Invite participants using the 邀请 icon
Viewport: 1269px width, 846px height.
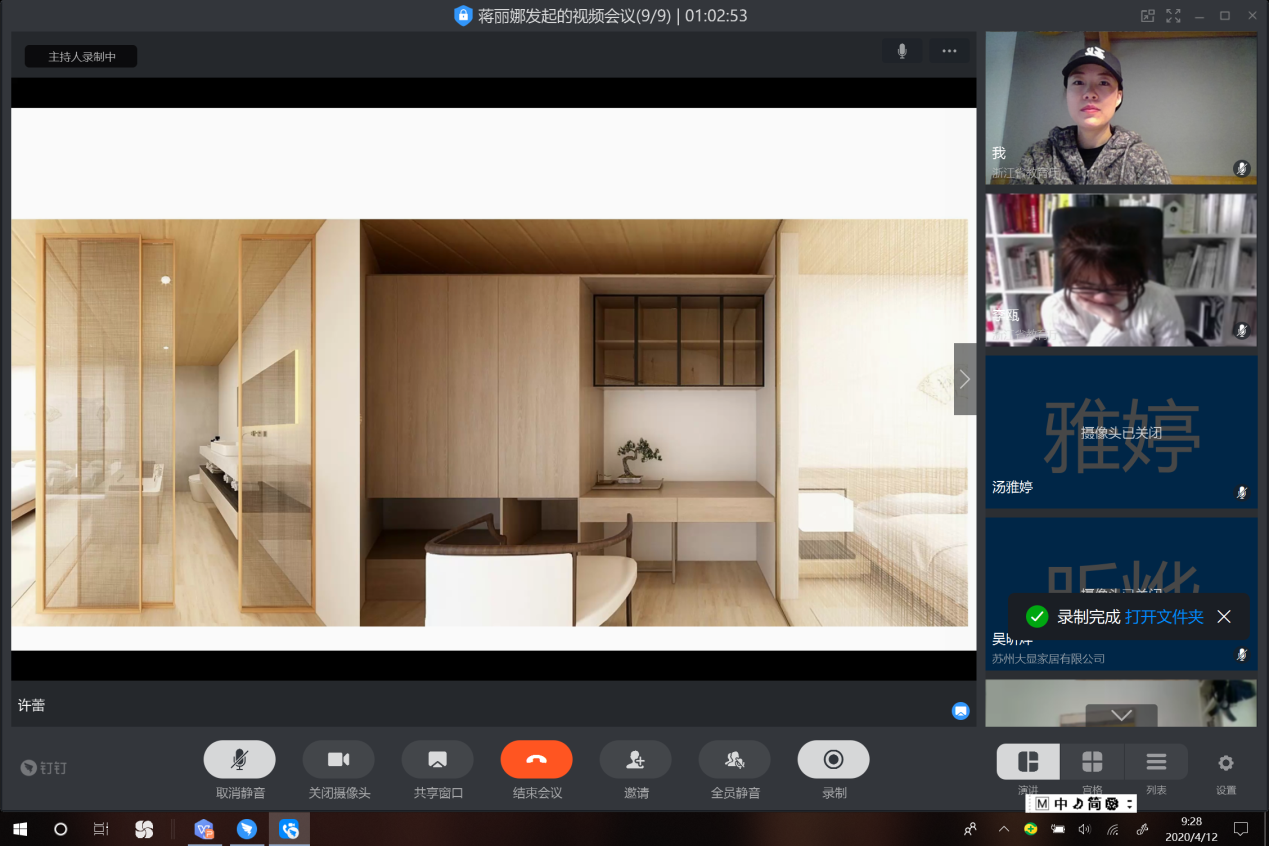click(x=635, y=760)
